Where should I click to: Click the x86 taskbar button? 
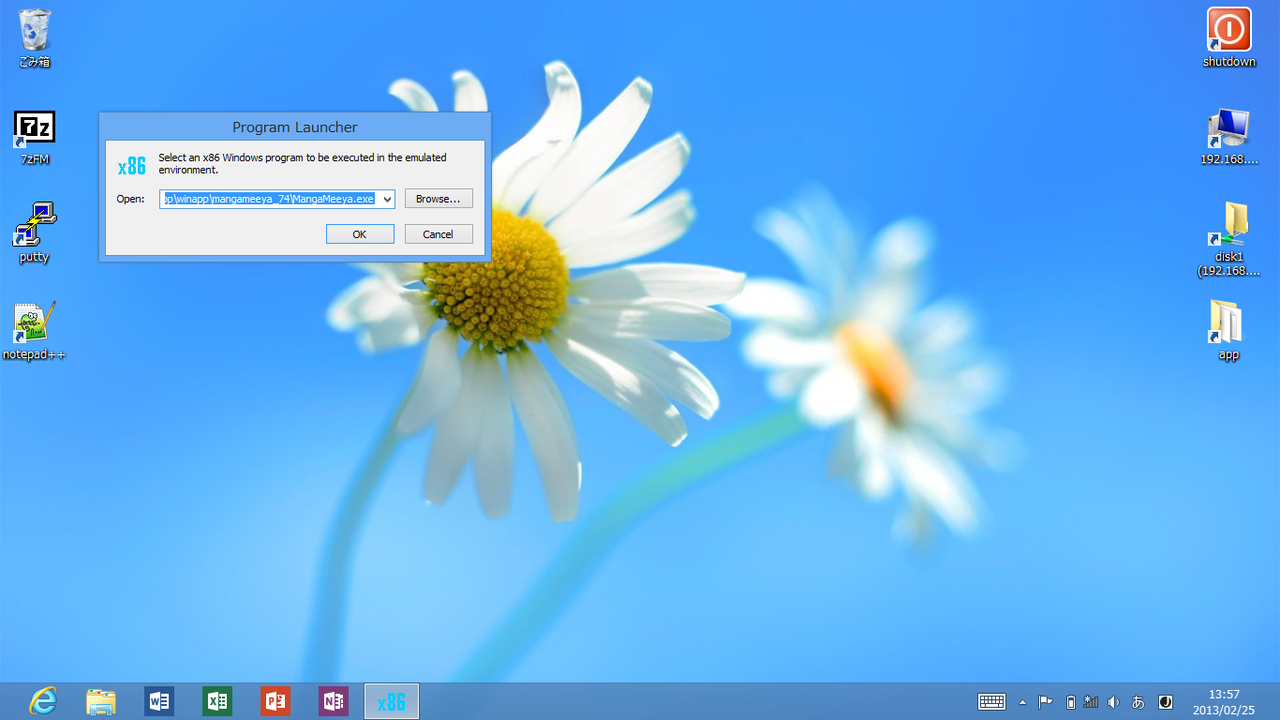pos(391,701)
